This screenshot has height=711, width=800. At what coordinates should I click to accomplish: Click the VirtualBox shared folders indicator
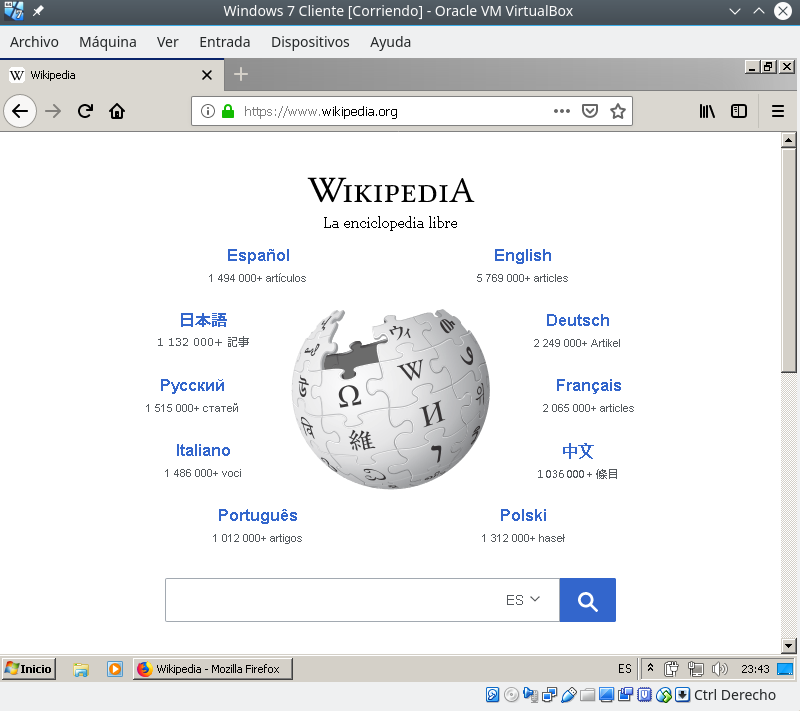588,695
